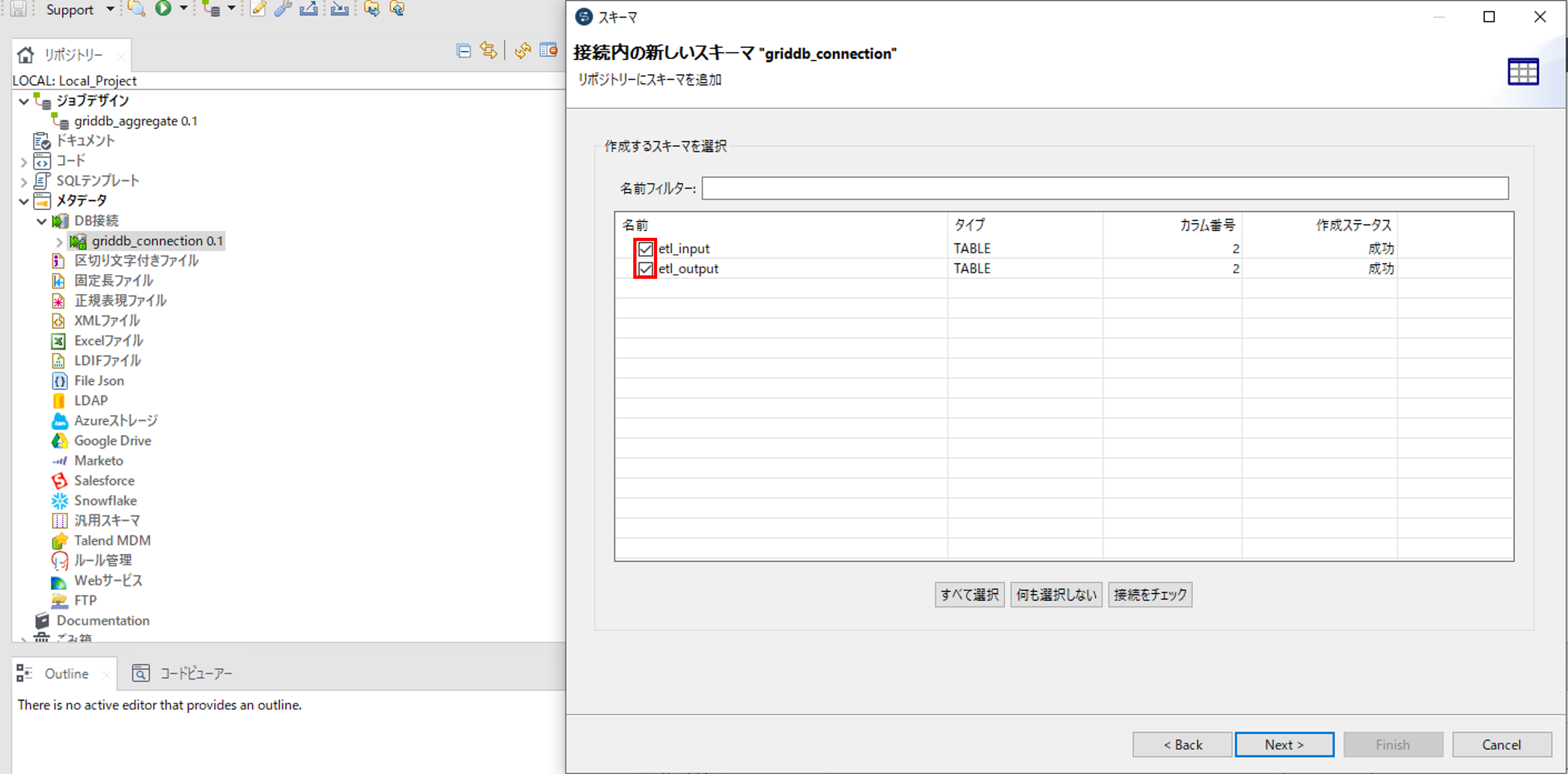Image resolution: width=1568 pixels, height=774 pixels.
Task: Uncheck the etl_input checkbox
Action: [645, 248]
